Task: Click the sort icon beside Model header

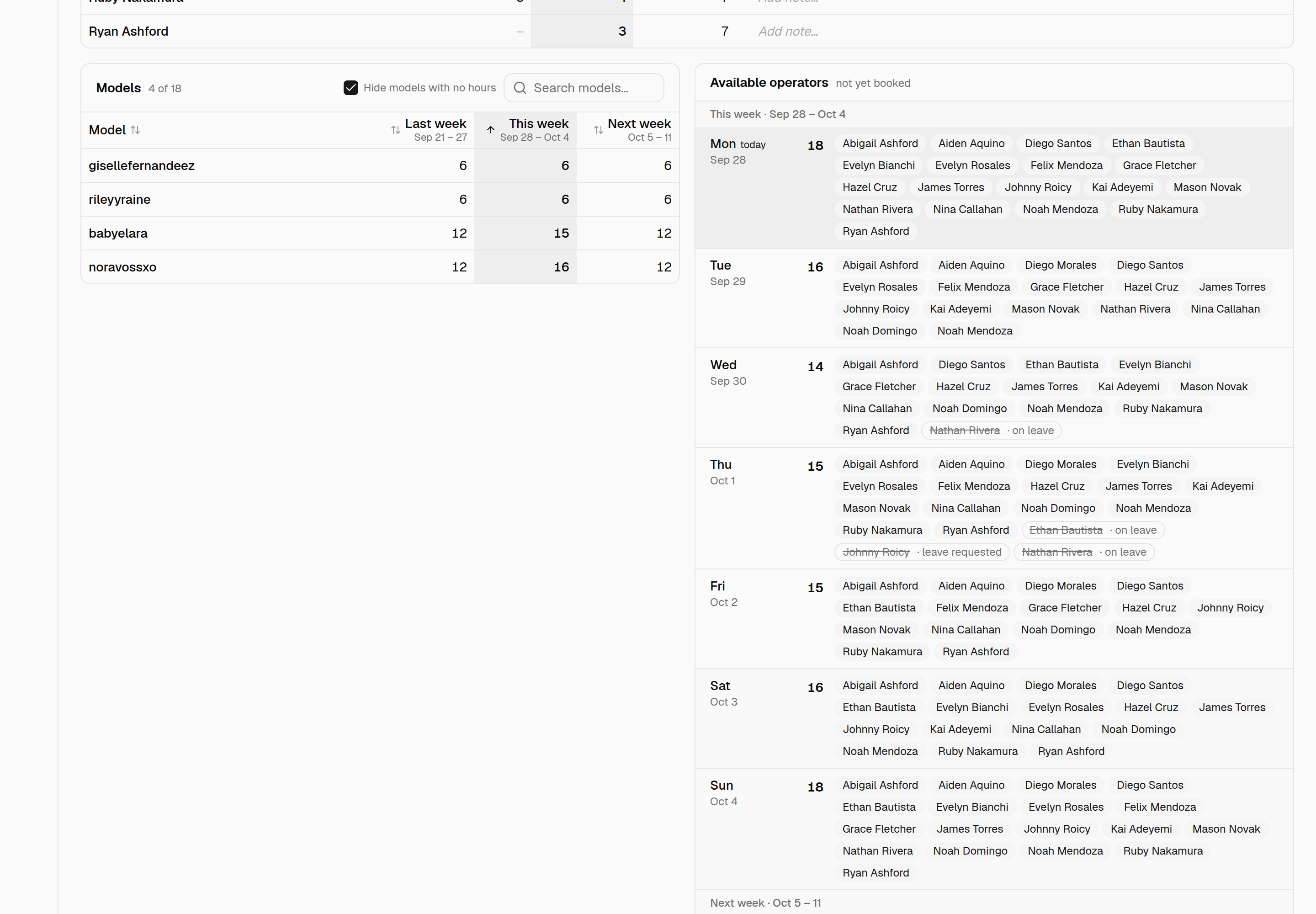Action: point(135,130)
